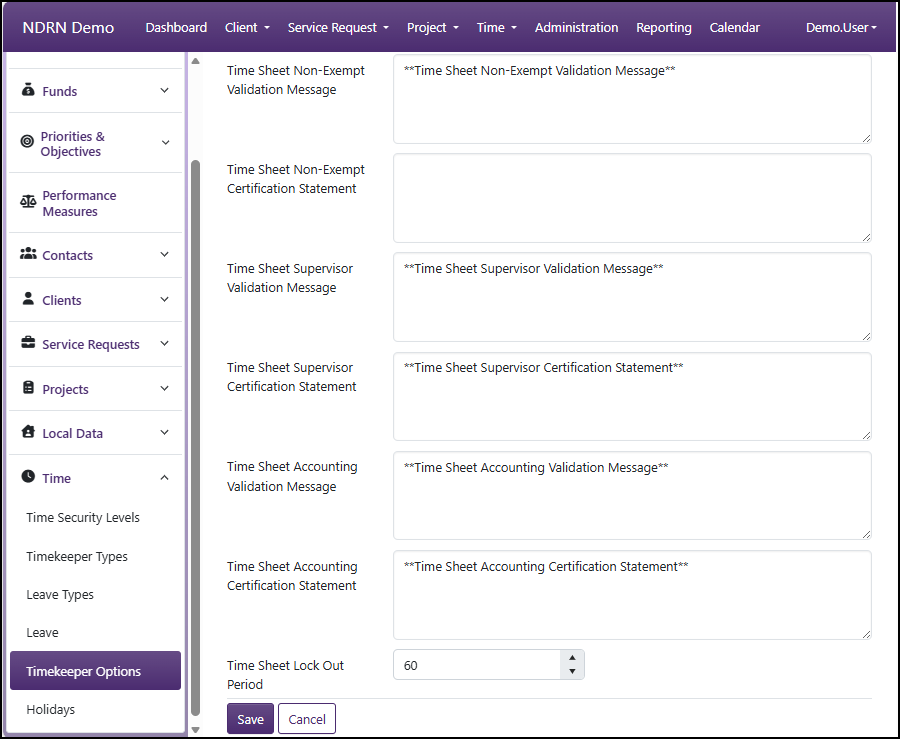Viewport: 900px width, 739px height.
Task: Open the Leave sidebar item
Action: click(42, 632)
